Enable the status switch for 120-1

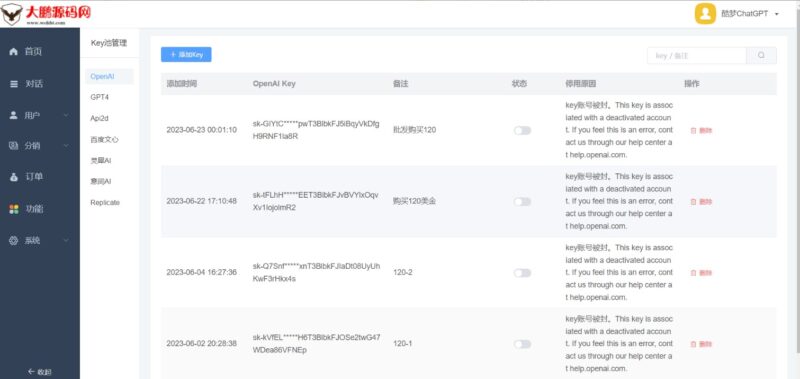522,344
